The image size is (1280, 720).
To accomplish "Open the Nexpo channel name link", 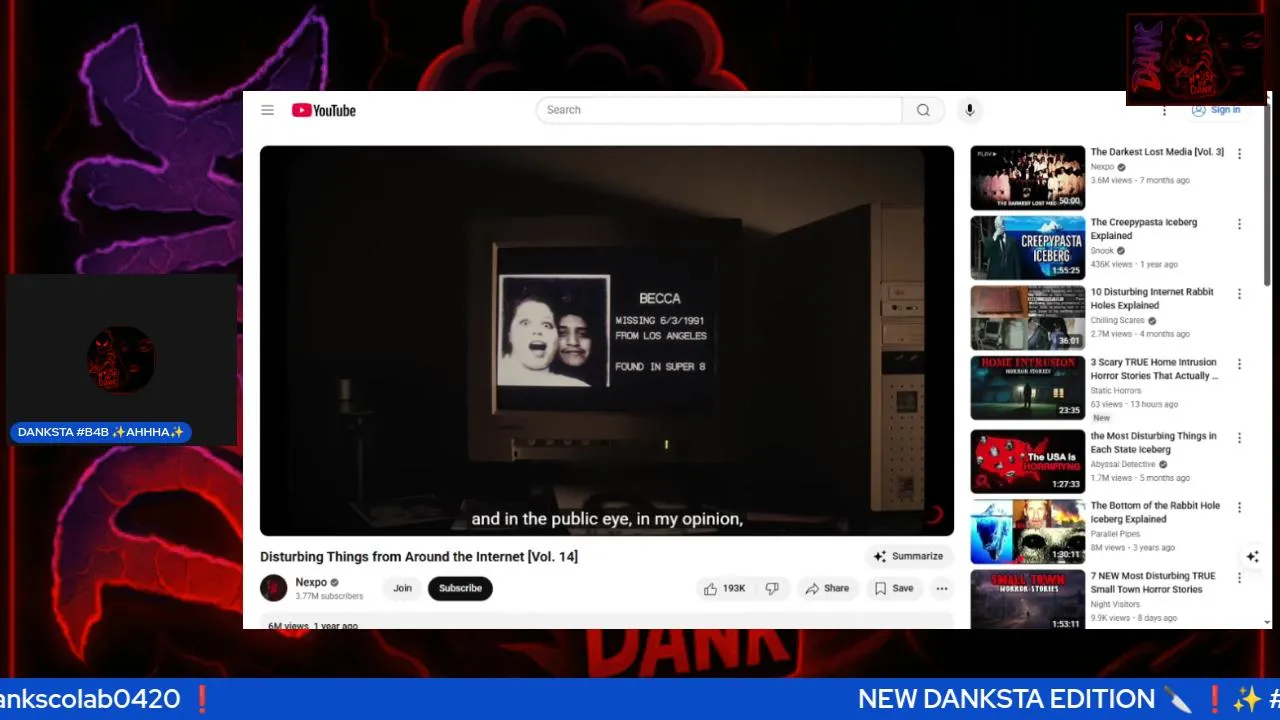I will coord(311,582).
